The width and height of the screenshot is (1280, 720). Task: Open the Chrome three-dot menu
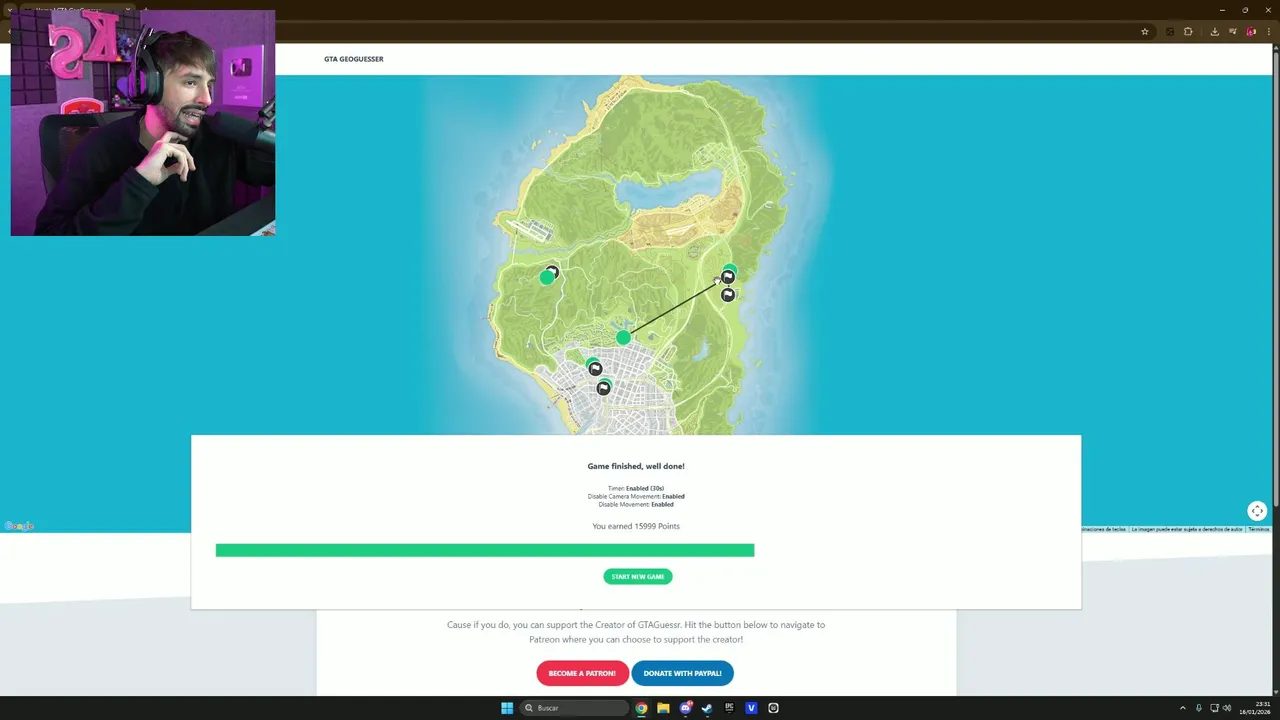tap(1269, 32)
